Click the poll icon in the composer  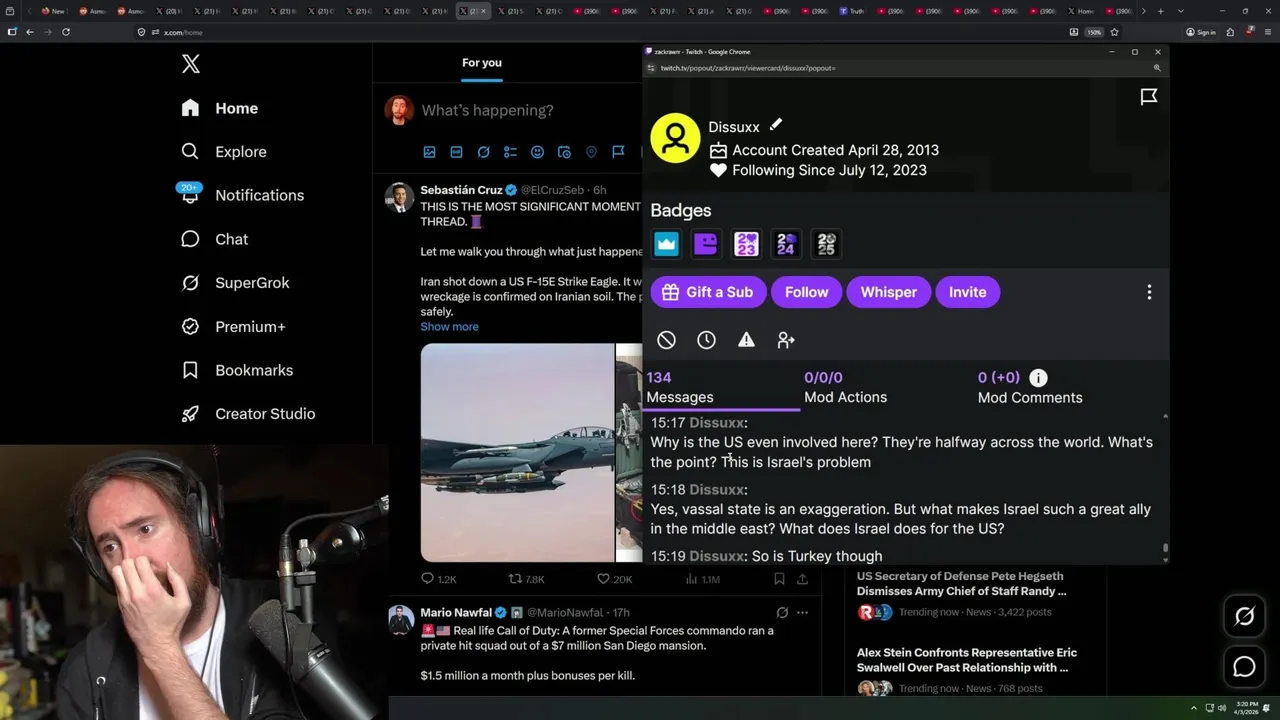pos(510,152)
